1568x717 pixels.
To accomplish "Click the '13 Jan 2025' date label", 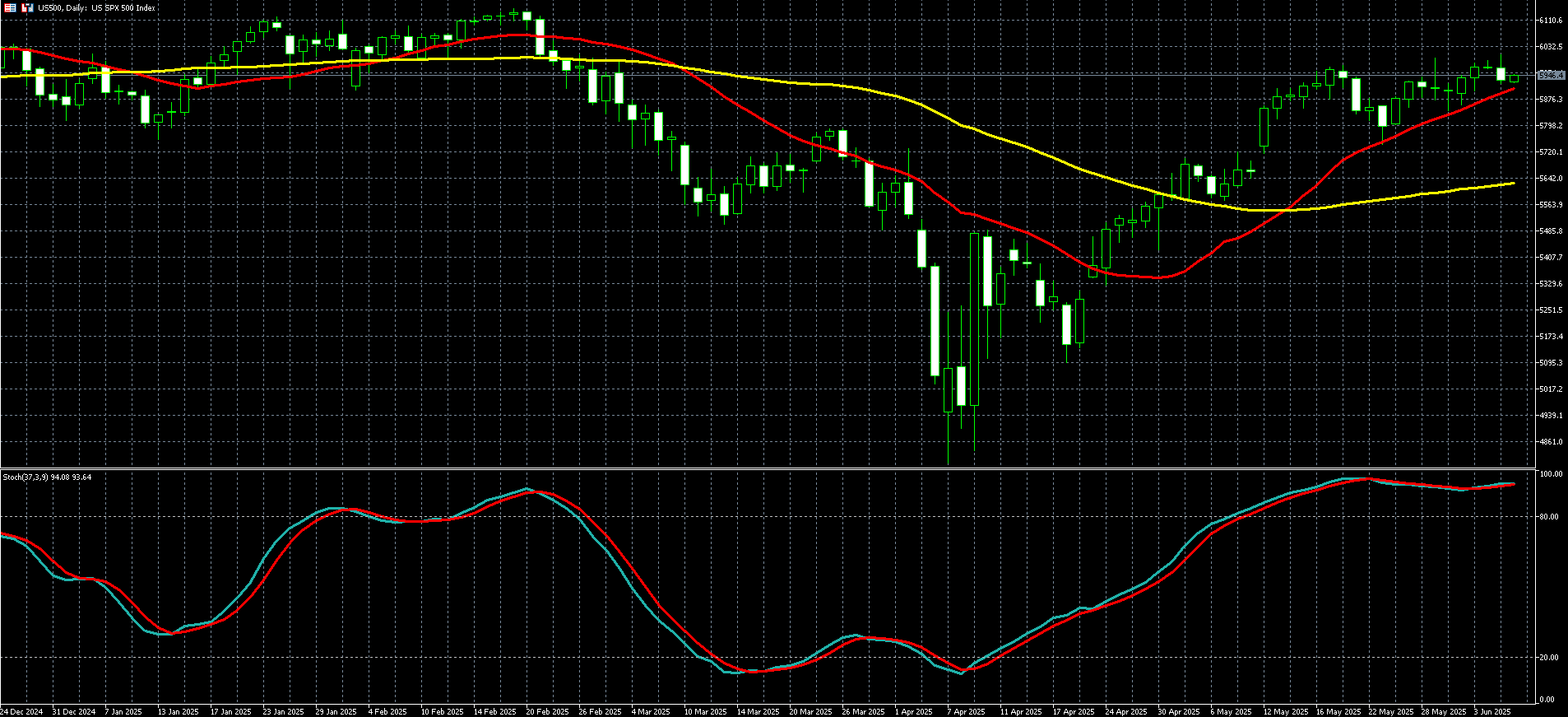I will point(179,711).
